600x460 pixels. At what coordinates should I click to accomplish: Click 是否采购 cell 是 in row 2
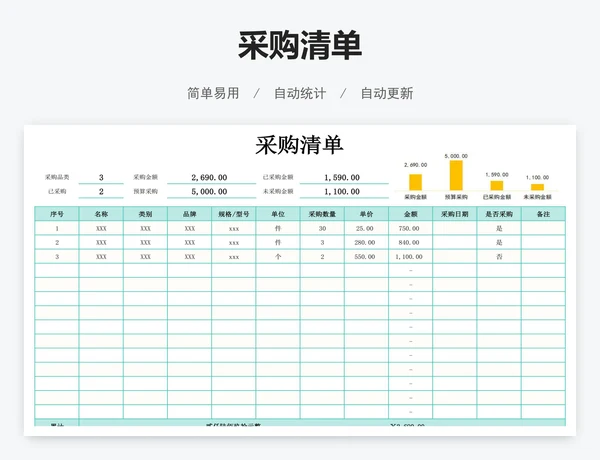[x=499, y=242]
